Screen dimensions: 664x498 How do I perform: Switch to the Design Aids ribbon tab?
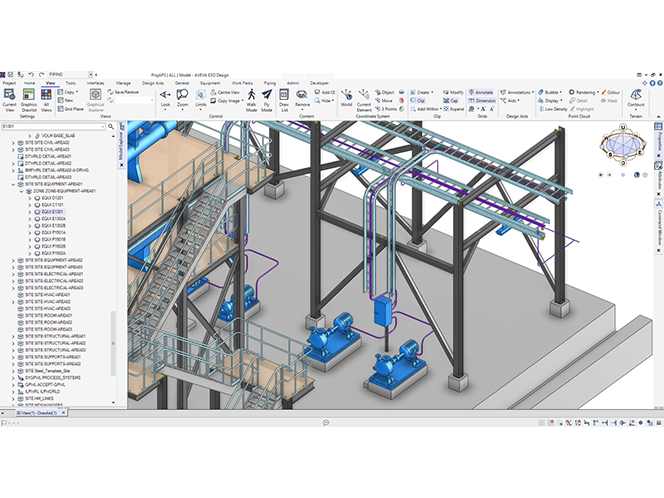coord(153,83)
